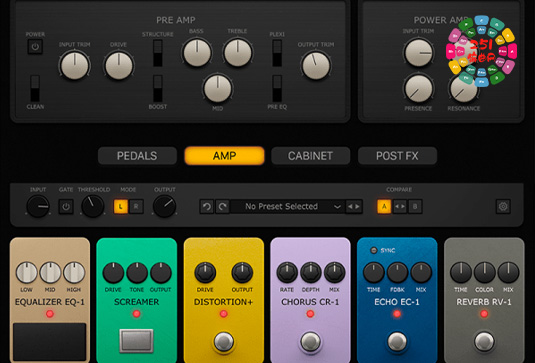This screenshot has height=363, width=535.
Task: Stomp the Equalizer EQ-1 footswitch
Action: [x=49, y=342]
